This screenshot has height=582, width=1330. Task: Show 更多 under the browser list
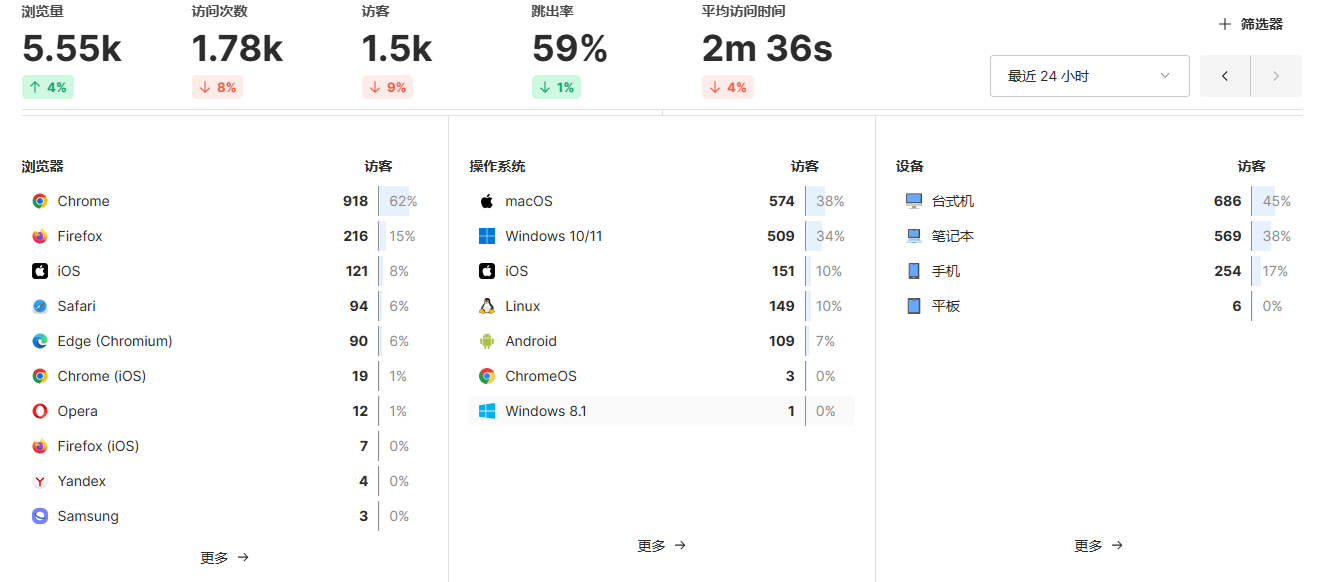(224, 557)
